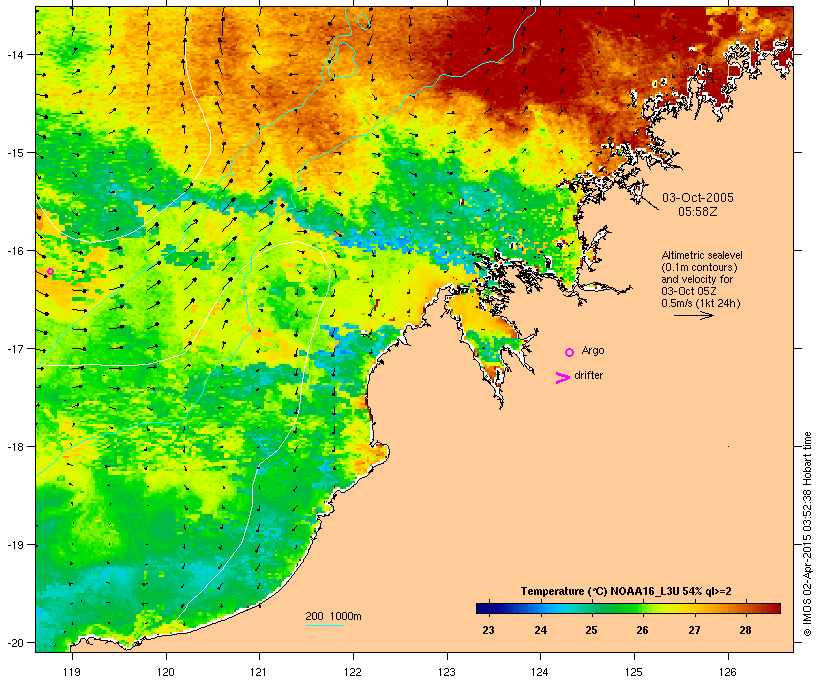Viewport: 820px width, 680px height.
Task: Click the 'Altimetric sealevel' text
Action: click(702, 255)
